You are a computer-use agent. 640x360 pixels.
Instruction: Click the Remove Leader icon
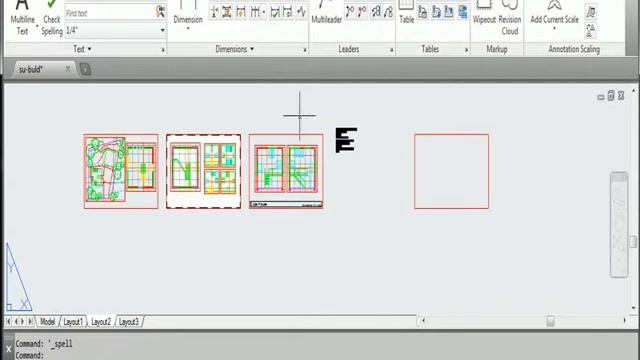362,12
